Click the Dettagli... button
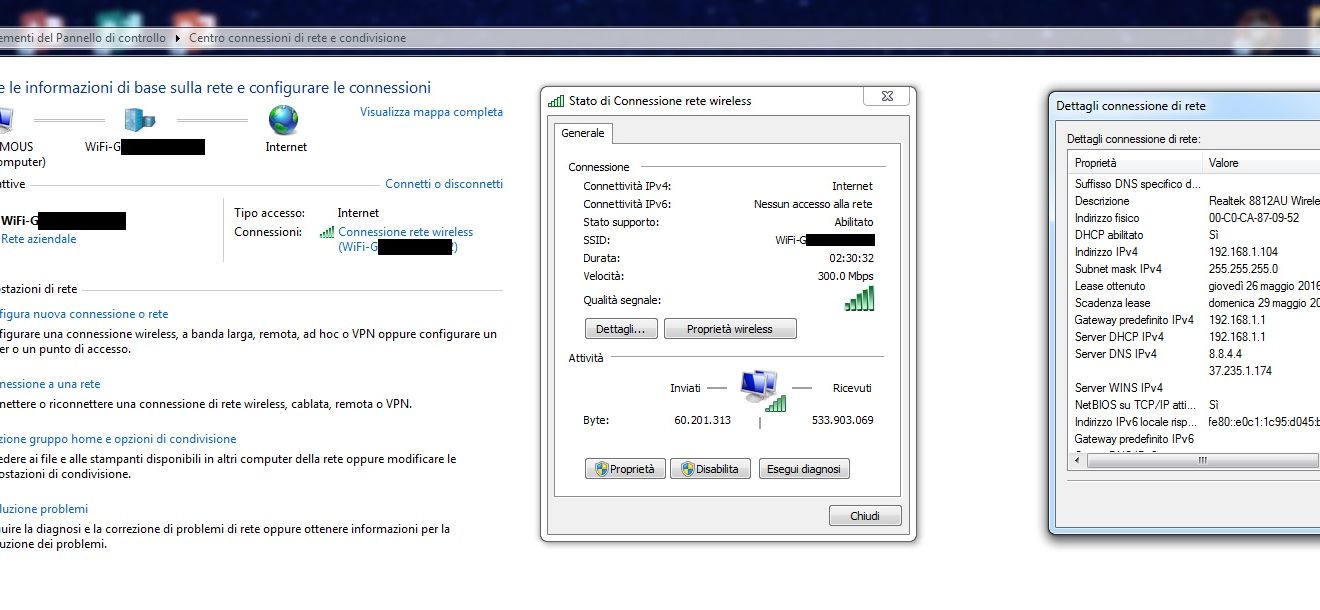 pyautogui.click(x=621, y=329)
